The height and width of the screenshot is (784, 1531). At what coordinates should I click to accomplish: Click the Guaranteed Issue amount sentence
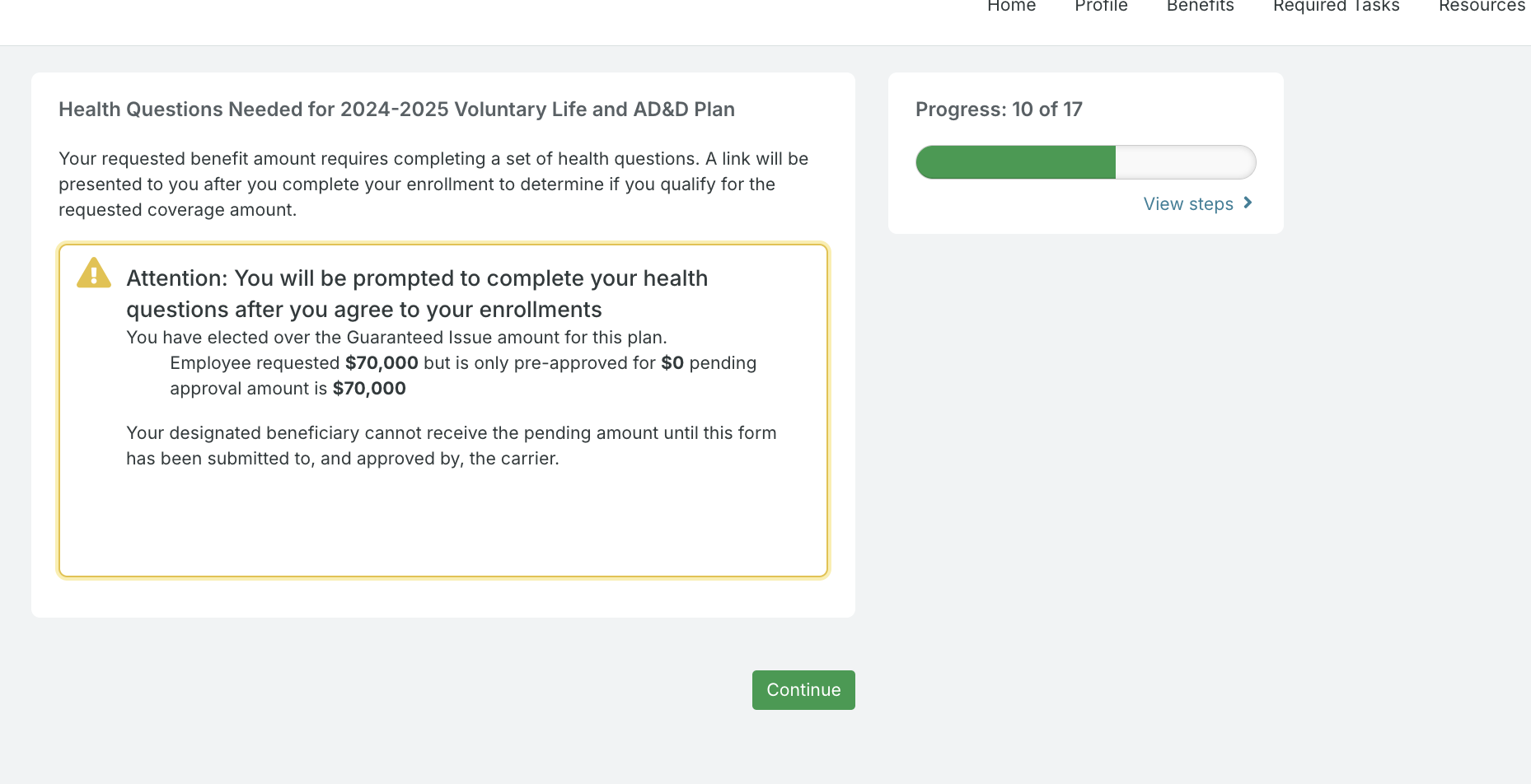[396, 338]
